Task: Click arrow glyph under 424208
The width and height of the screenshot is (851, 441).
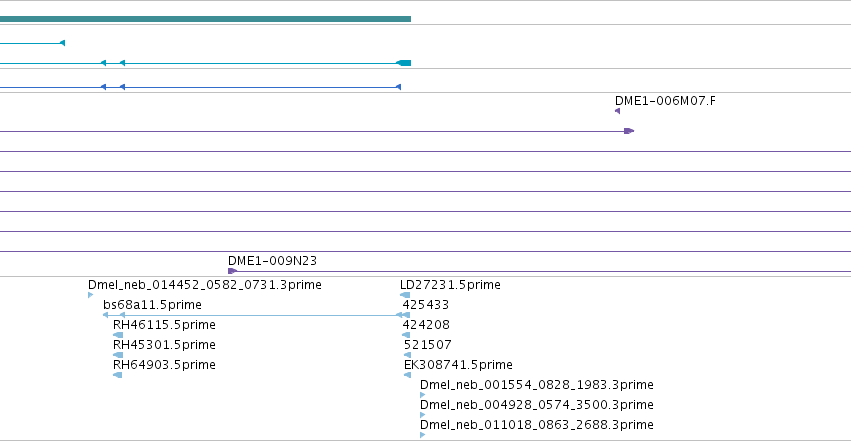Action: point(406,335)
